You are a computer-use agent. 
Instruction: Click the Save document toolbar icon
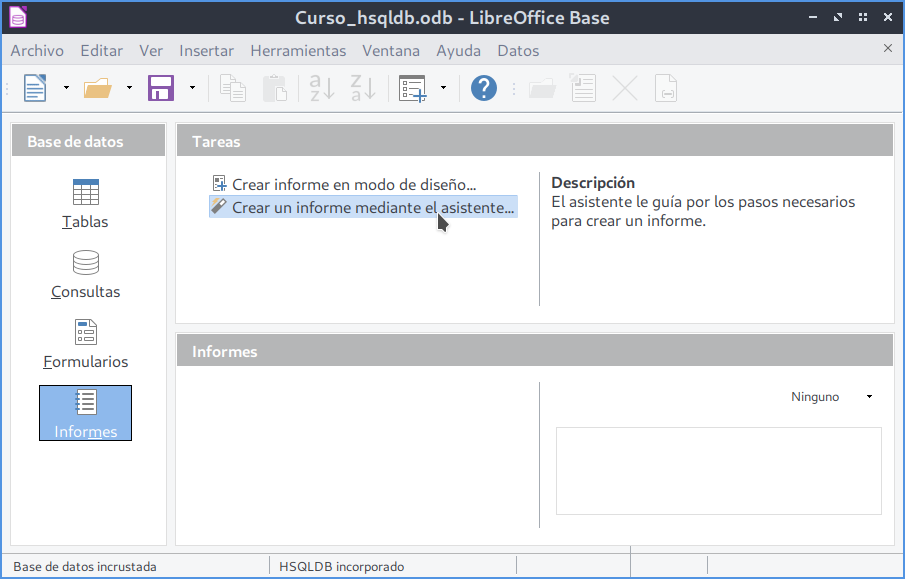161,88
